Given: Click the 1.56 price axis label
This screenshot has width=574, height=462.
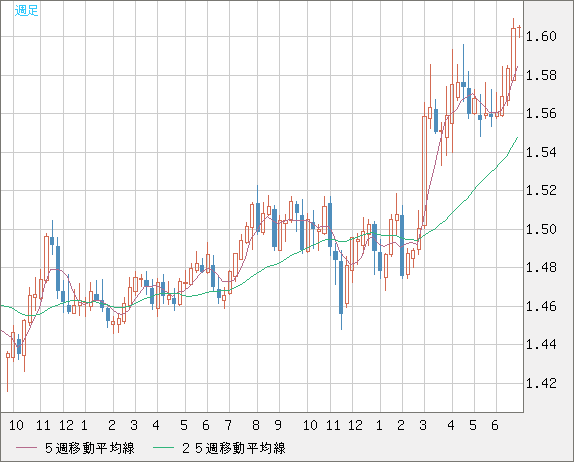Looking at the screenshot, I should pyautogui.click(x=541, y=113).
